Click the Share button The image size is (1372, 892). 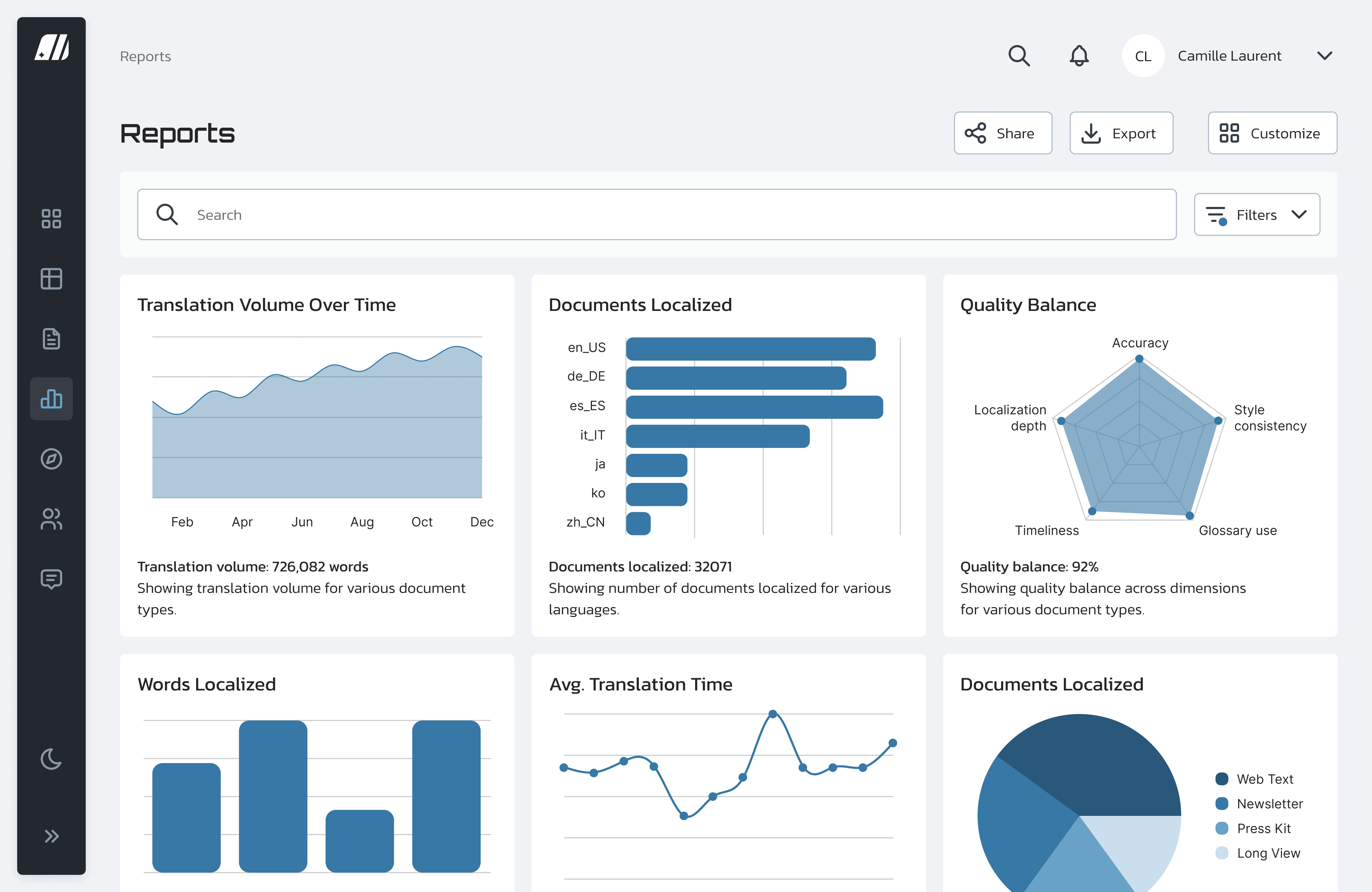pos(1002,133)
